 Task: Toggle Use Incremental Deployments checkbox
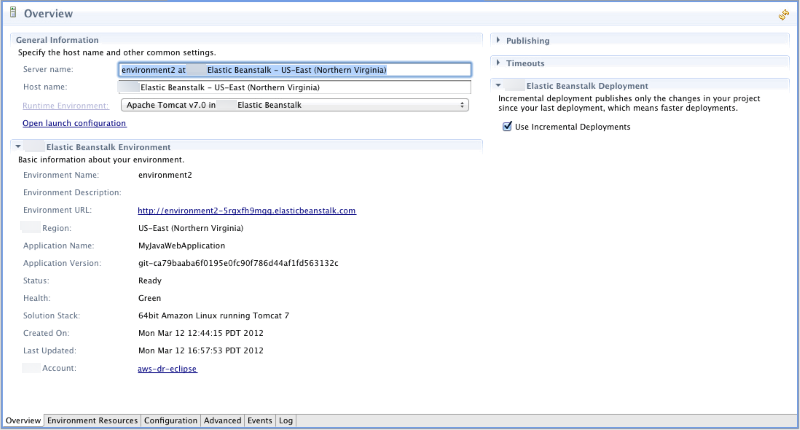click(508, 127)
